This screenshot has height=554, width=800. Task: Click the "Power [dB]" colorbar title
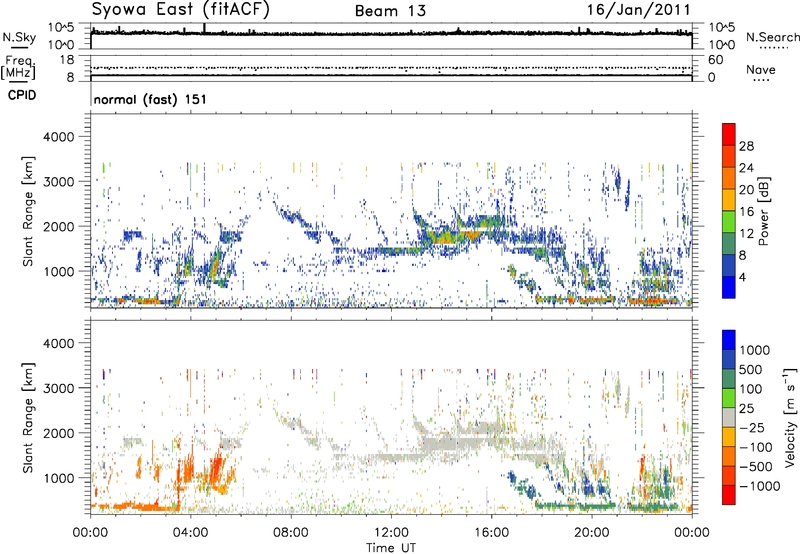[763, 211]
